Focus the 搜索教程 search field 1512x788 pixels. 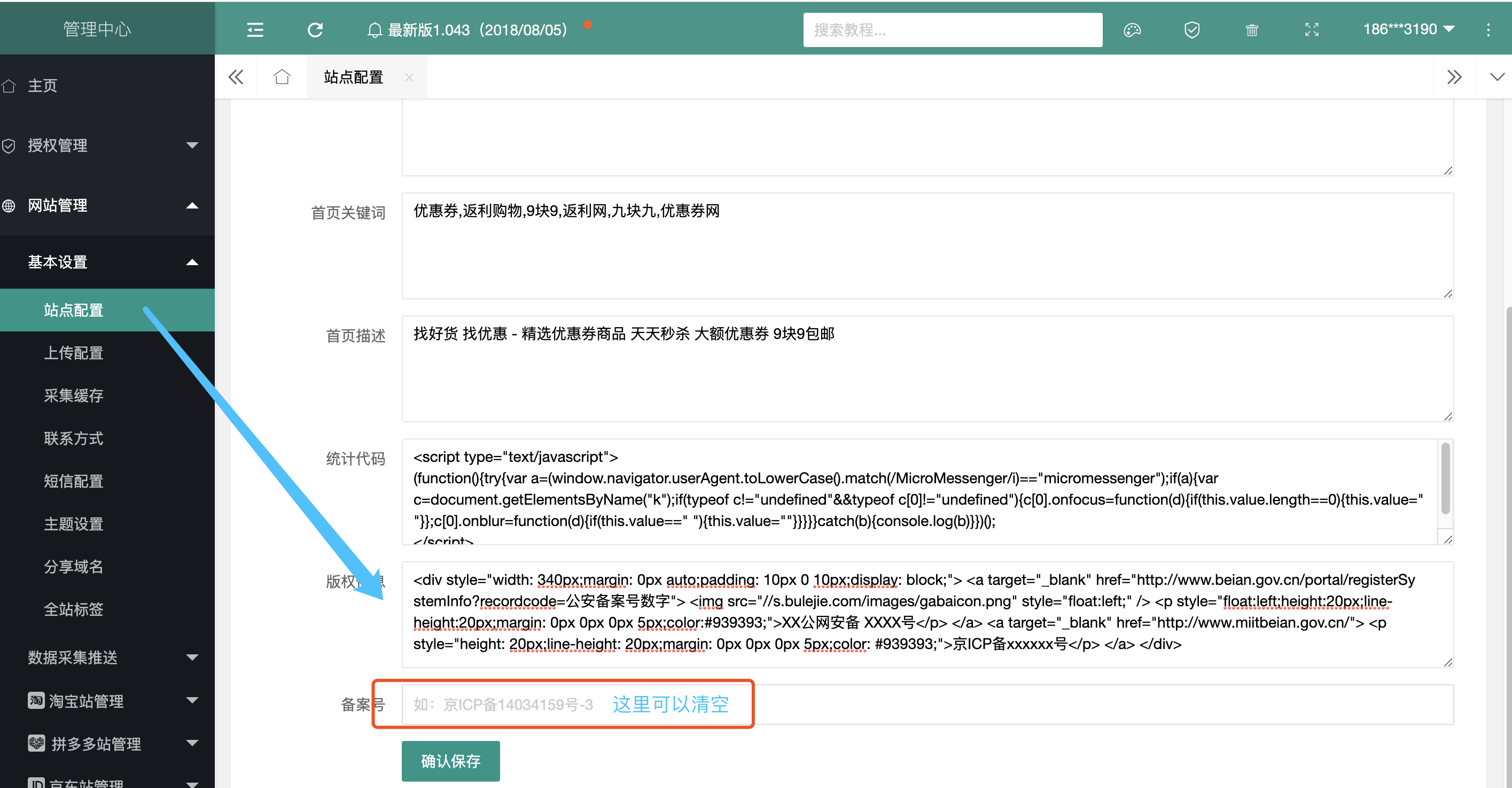tap(952, 30)
